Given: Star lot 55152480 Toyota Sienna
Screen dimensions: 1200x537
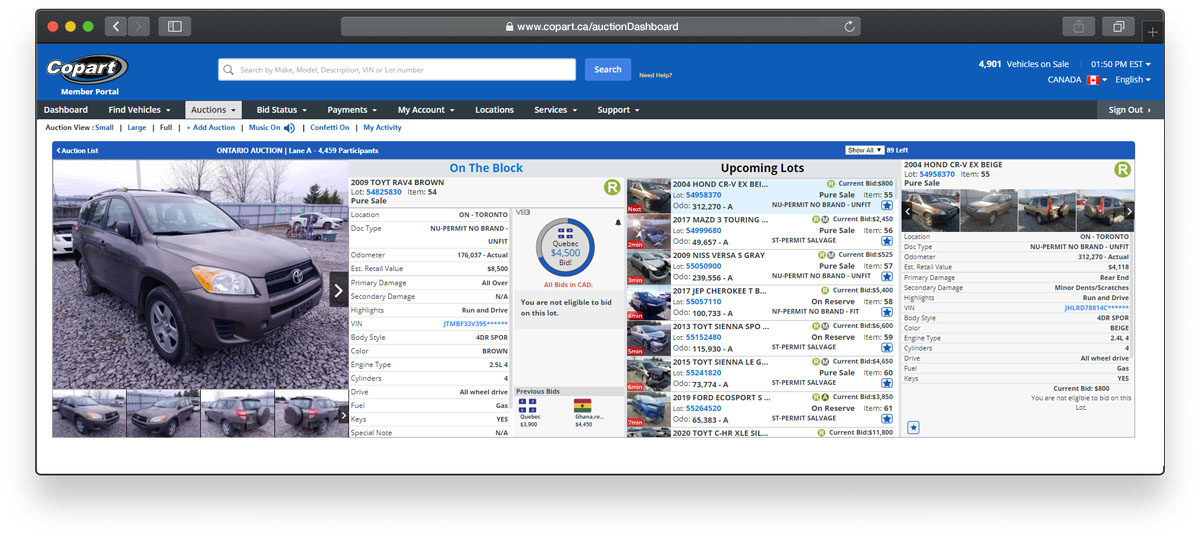Looking at the screenshot, I should [887, 347].
